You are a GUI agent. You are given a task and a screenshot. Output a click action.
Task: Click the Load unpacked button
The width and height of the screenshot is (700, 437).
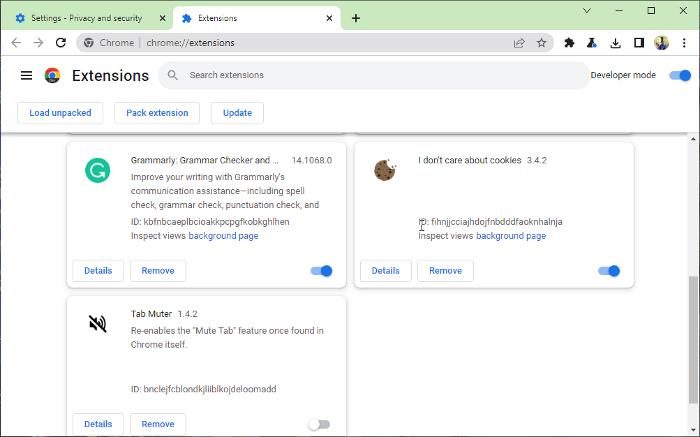point(60,113)
